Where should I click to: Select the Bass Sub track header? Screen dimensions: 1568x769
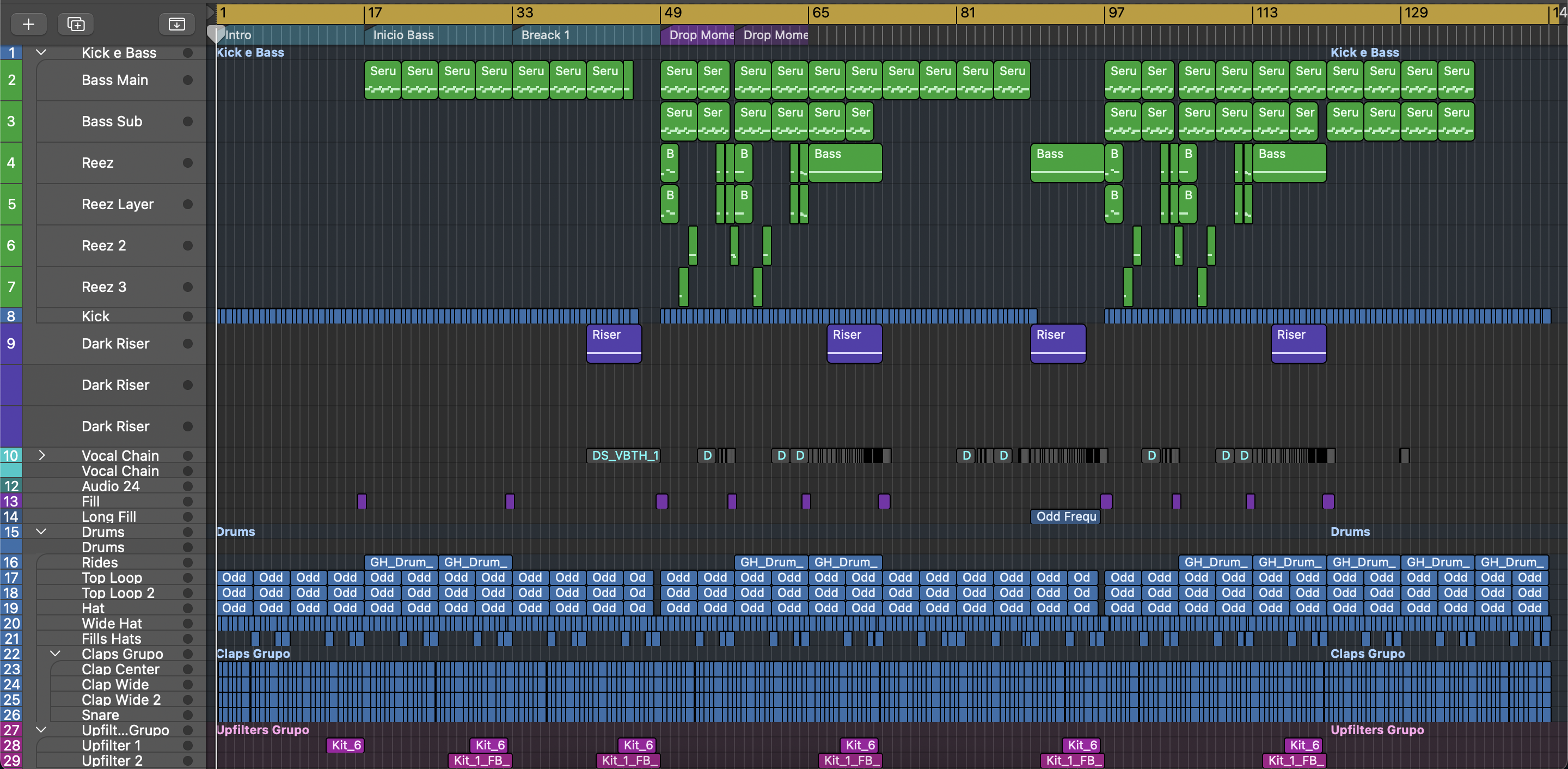[x=112, y=121]
